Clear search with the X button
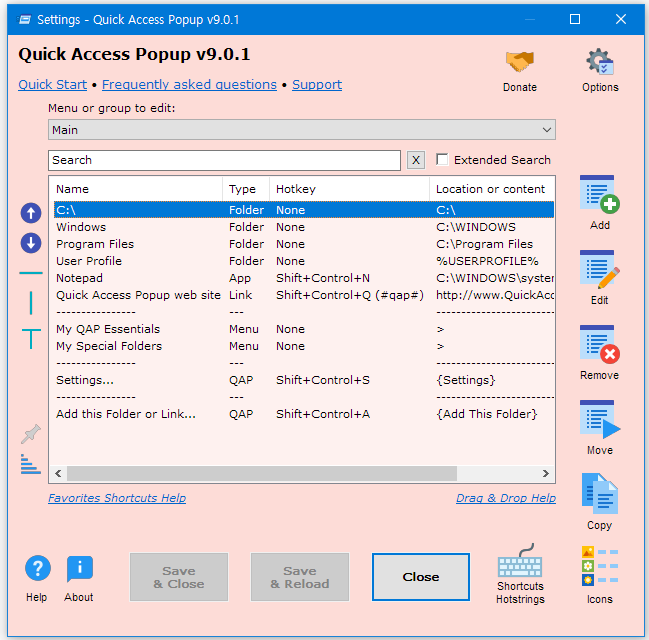 tap(416, 160)
